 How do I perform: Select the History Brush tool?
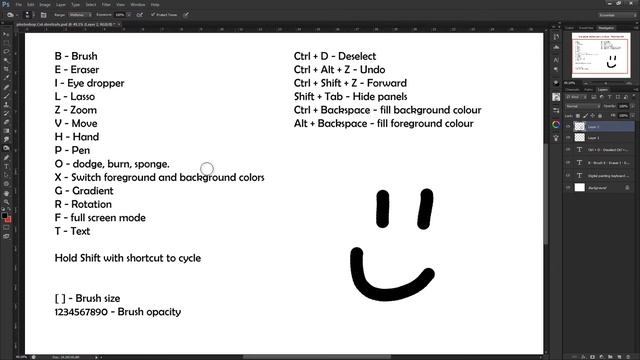pos(6,113)
